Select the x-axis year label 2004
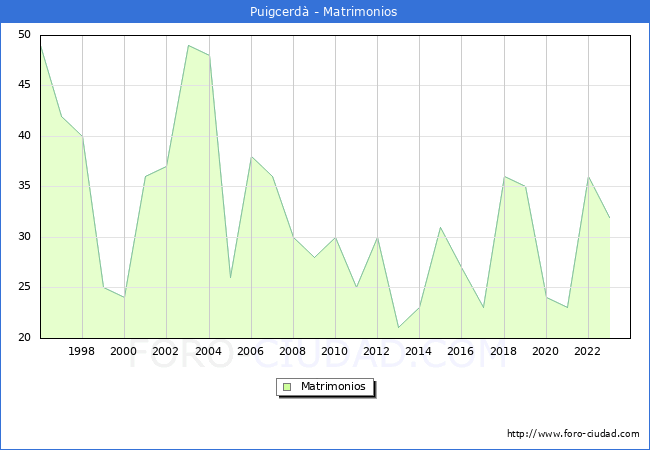Viewport: 650px width, 450px height. tap(209, 351)
